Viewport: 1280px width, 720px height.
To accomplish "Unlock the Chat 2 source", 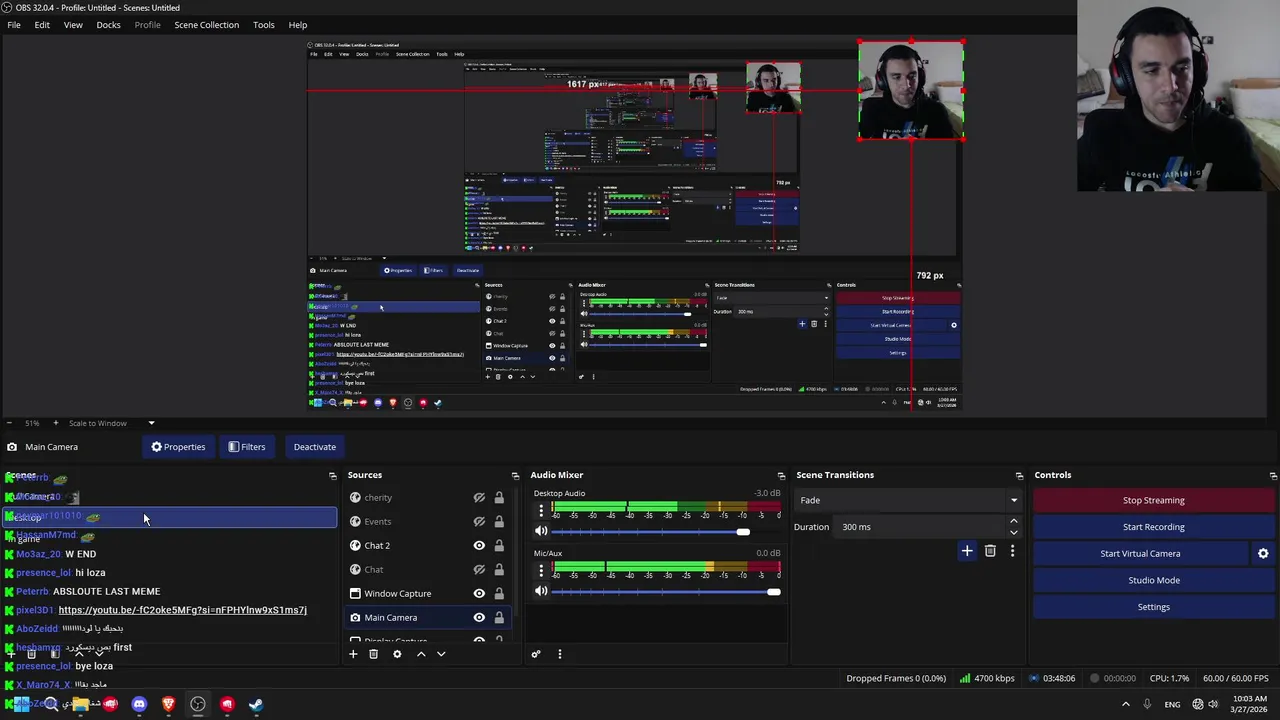I will (x=499, y=545).
